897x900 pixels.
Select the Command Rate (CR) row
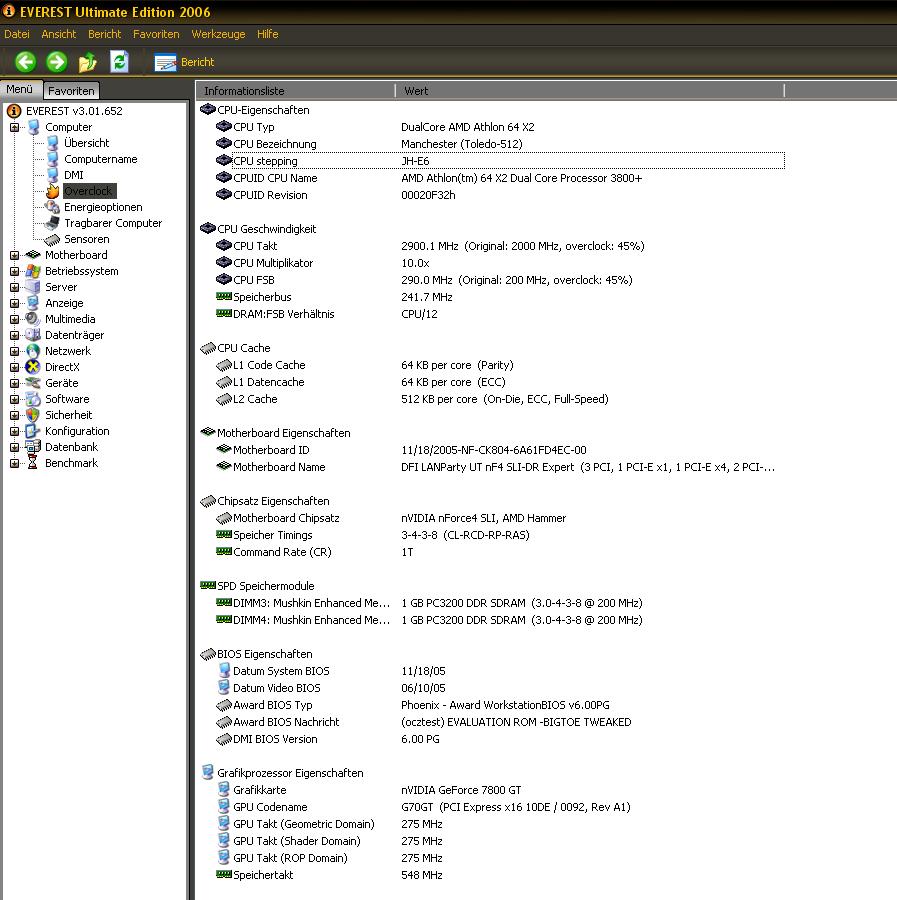[x=500, y=552]
